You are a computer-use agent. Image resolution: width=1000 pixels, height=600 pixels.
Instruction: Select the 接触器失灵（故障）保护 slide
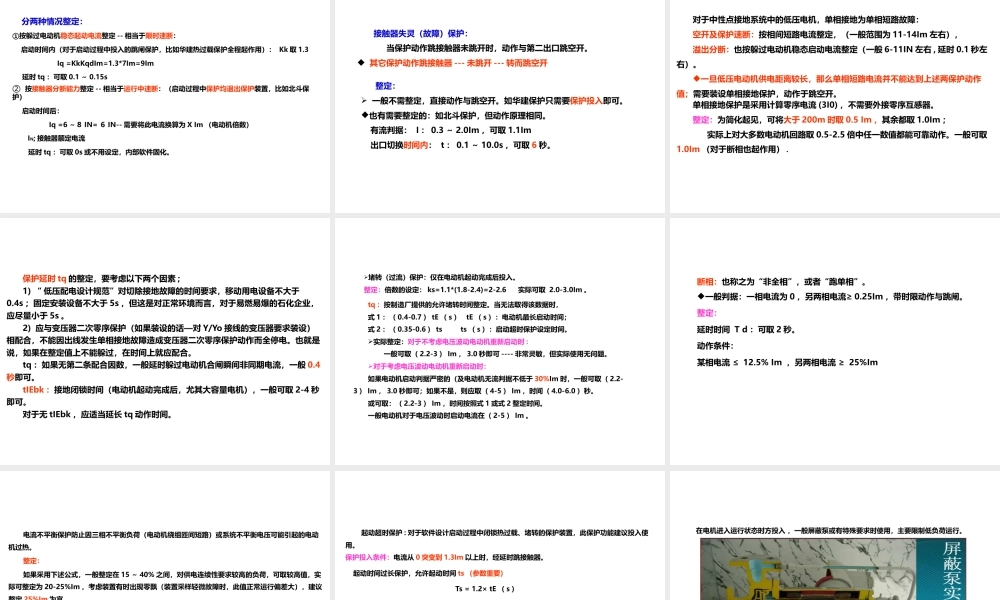click(499, 106)
